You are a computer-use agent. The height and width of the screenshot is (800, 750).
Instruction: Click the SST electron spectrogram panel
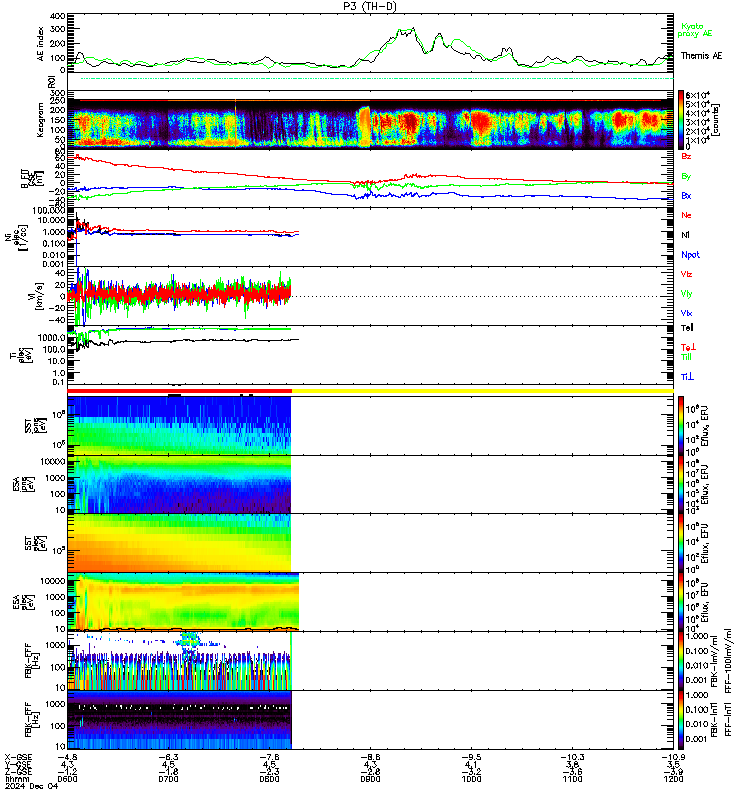pos(179,542)
